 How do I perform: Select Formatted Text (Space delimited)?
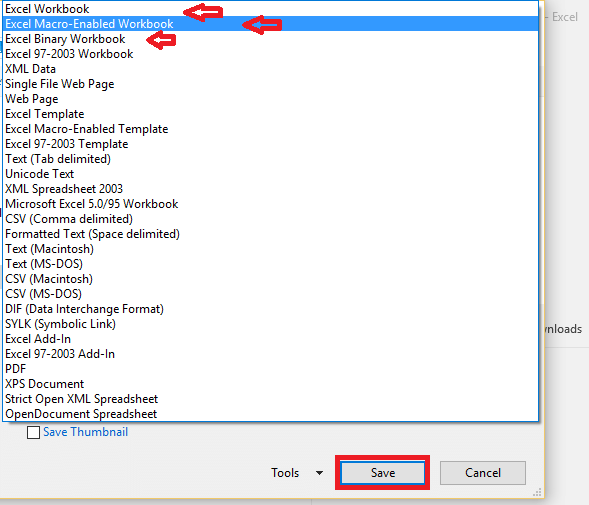270,234
